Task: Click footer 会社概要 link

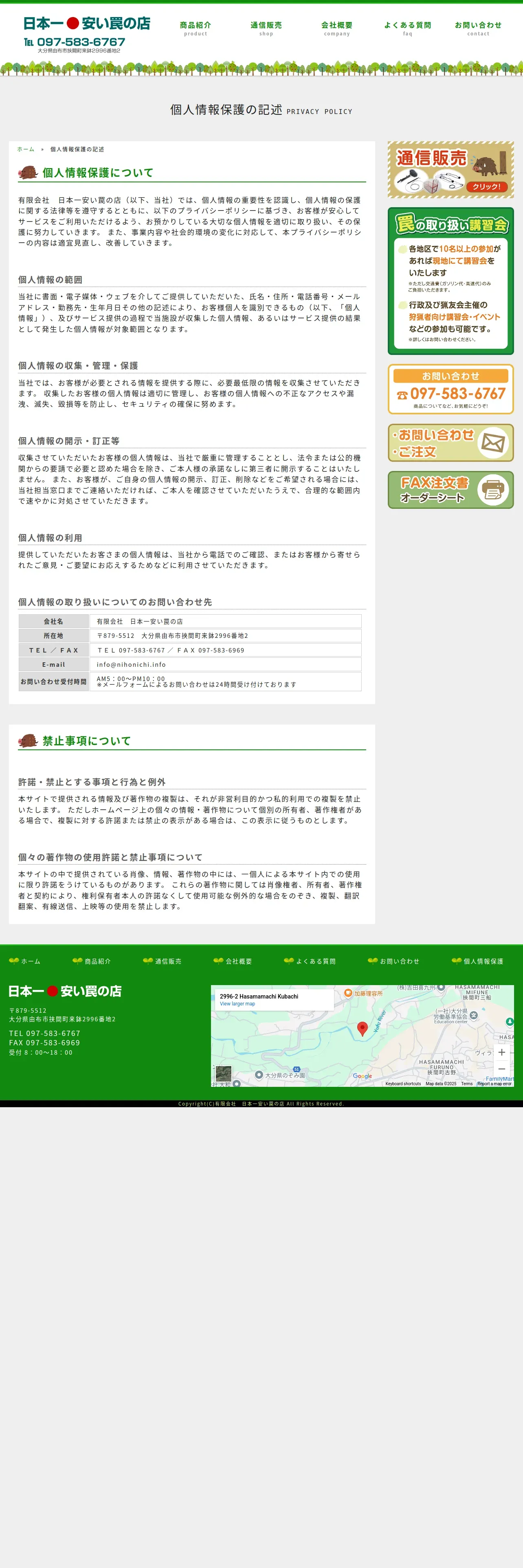Action: click(239, 961)
